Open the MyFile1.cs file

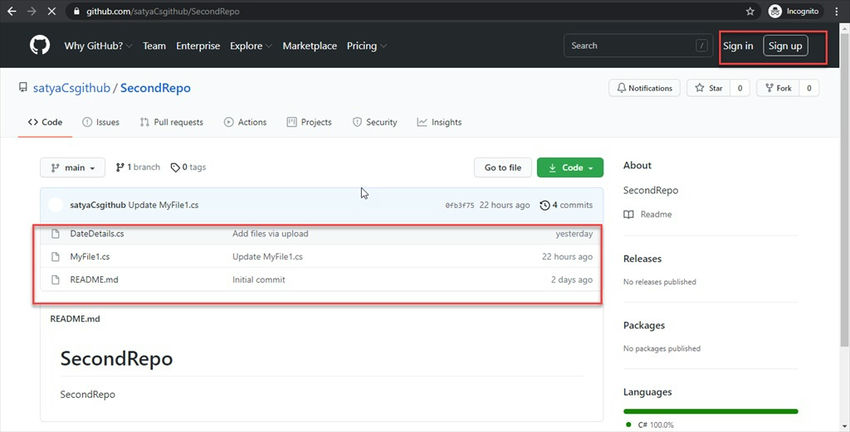[x=90, y=257]
